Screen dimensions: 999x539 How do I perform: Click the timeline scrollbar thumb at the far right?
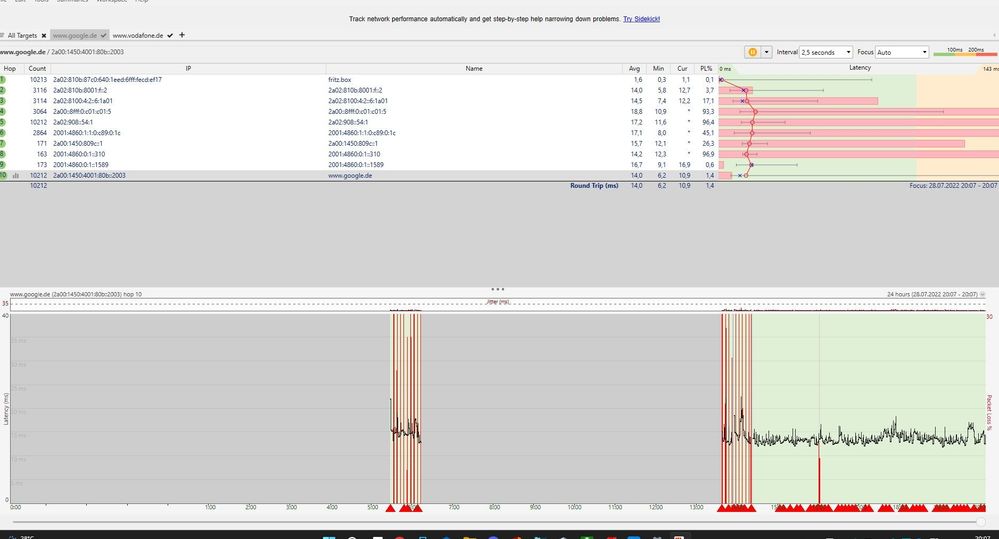(981, 522)
